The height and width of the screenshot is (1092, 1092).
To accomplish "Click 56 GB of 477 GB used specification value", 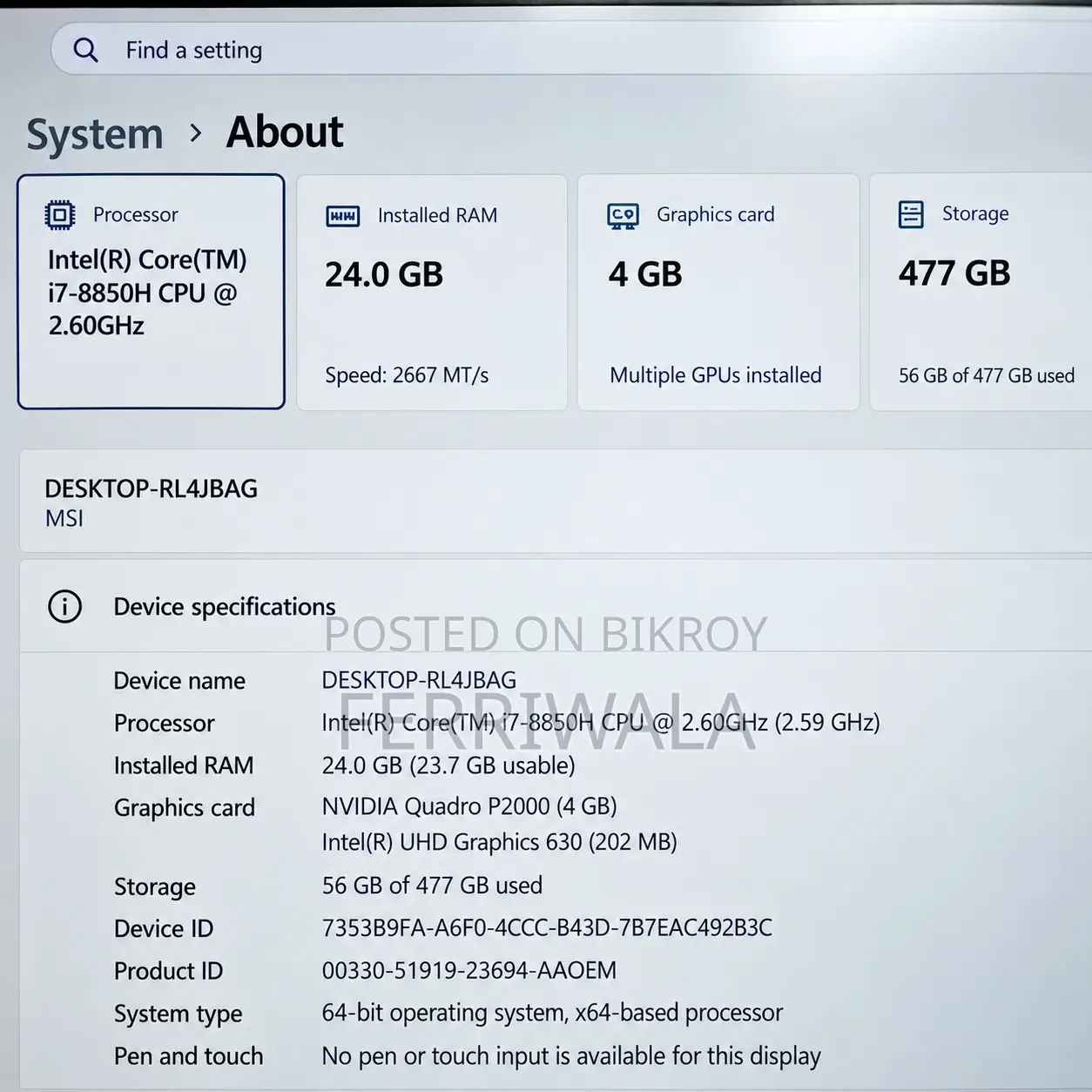I will 432,886.
